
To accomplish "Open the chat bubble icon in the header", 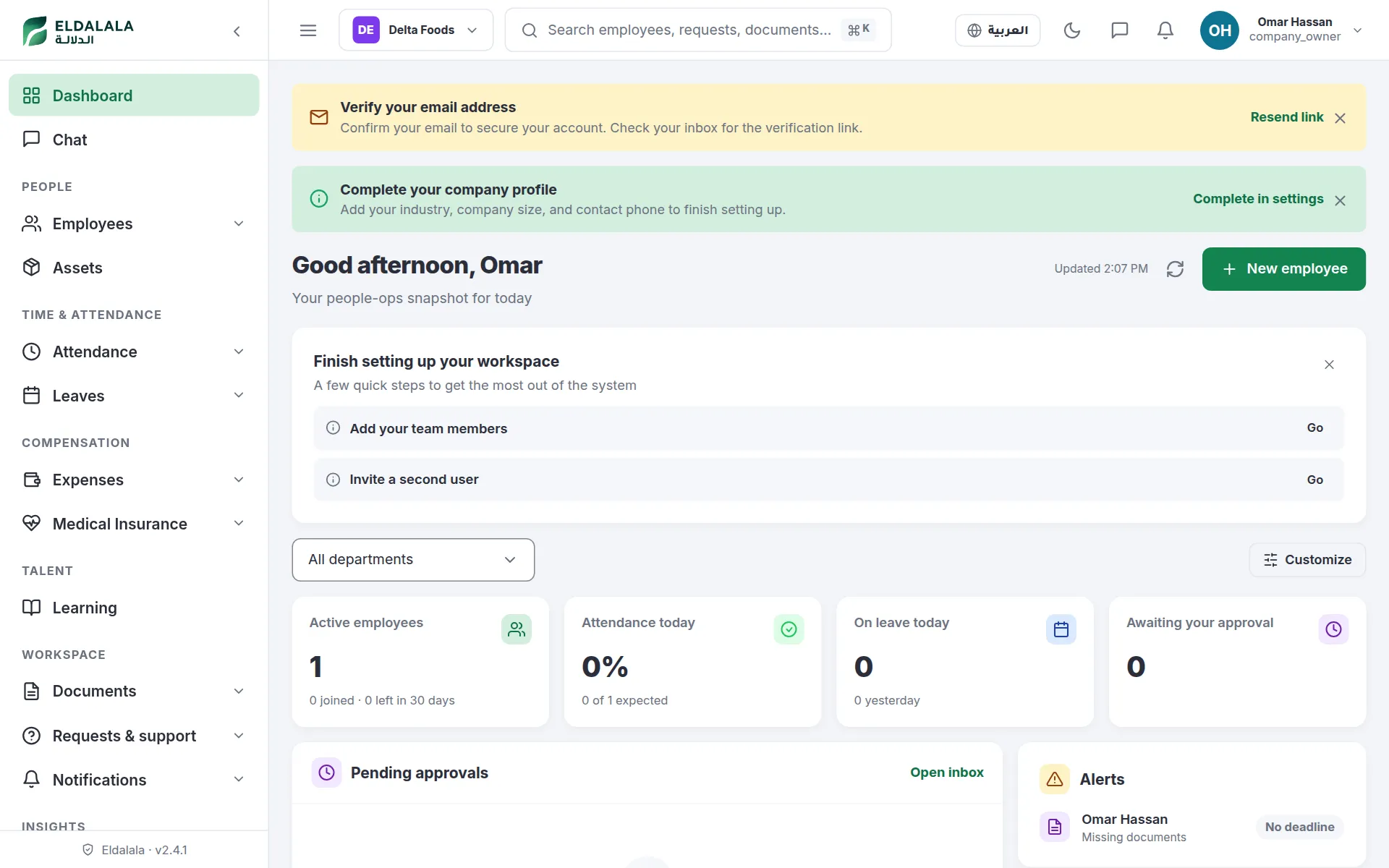I will [1119, 30].
